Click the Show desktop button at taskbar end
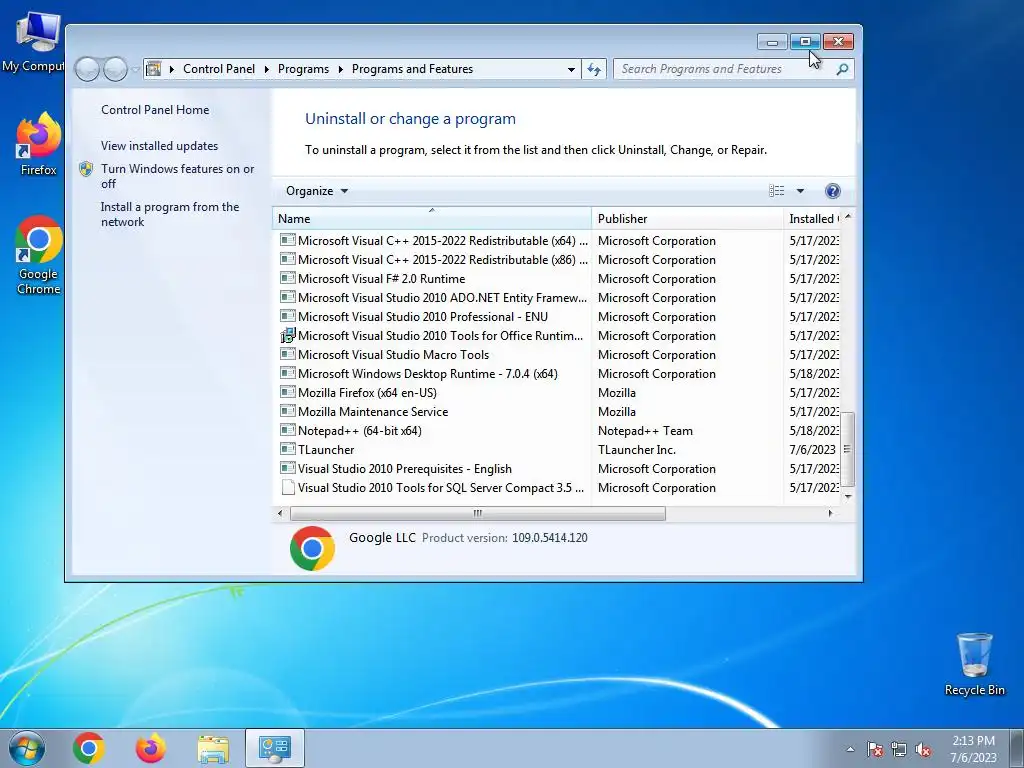 (x=1017, y=748)
